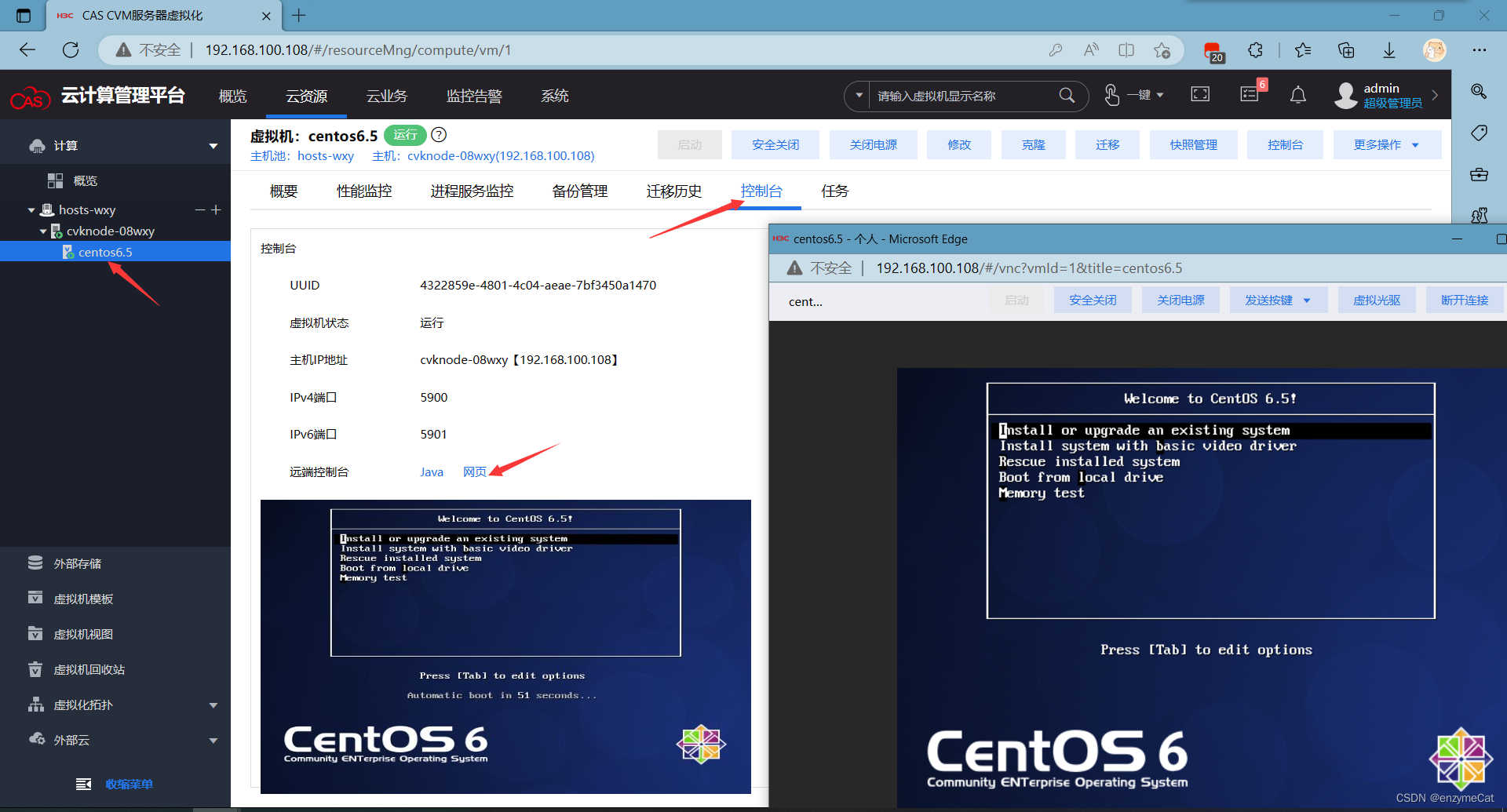Open 虚拟机回收站 in the sidebar

coord(89,670)
